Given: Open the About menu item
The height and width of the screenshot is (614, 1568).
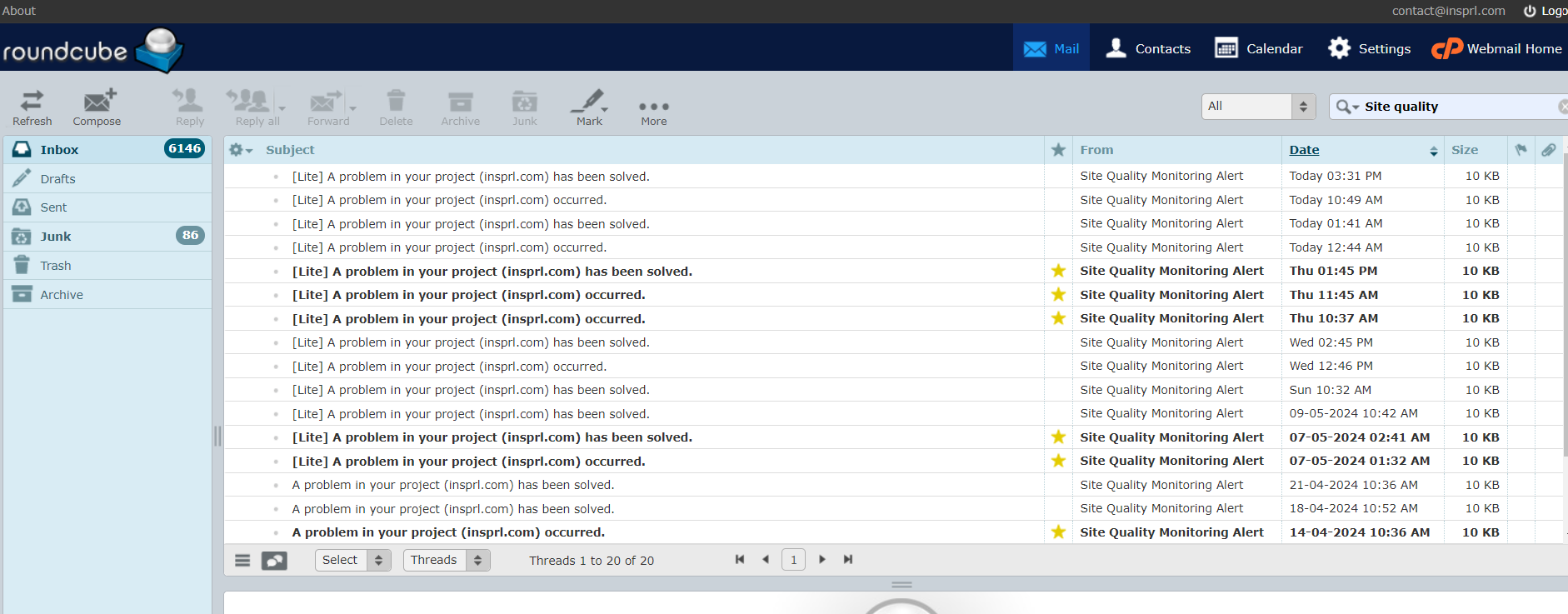Looking at the screenshot, I should point(19,11).
